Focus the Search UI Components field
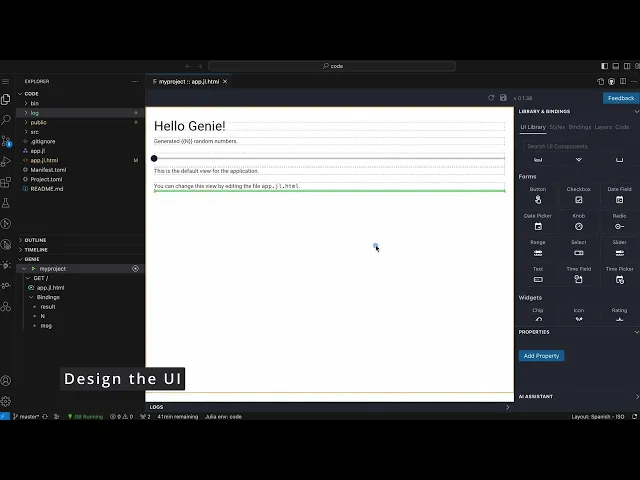Viewport: 640px width, 480px height. tap(575, 146)
